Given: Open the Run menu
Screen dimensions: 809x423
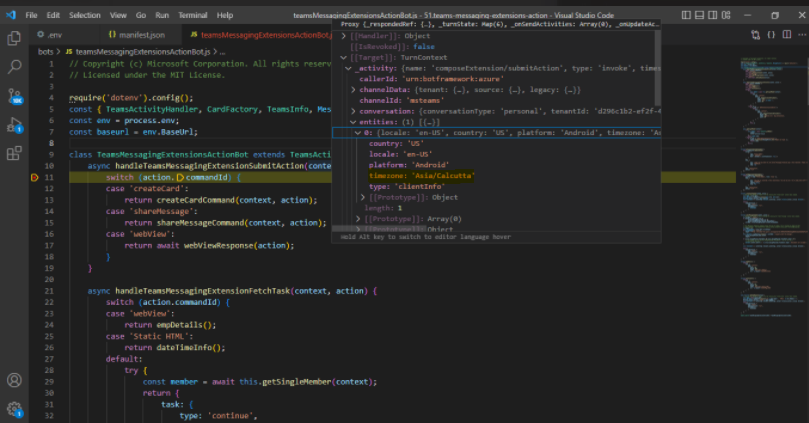Looking at the screenshot, I should 162,15.
